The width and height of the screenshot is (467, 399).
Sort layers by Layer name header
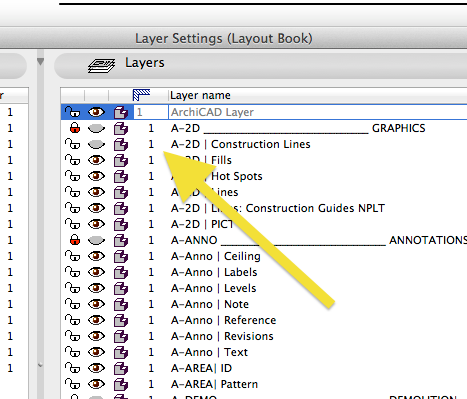point(200,95)
